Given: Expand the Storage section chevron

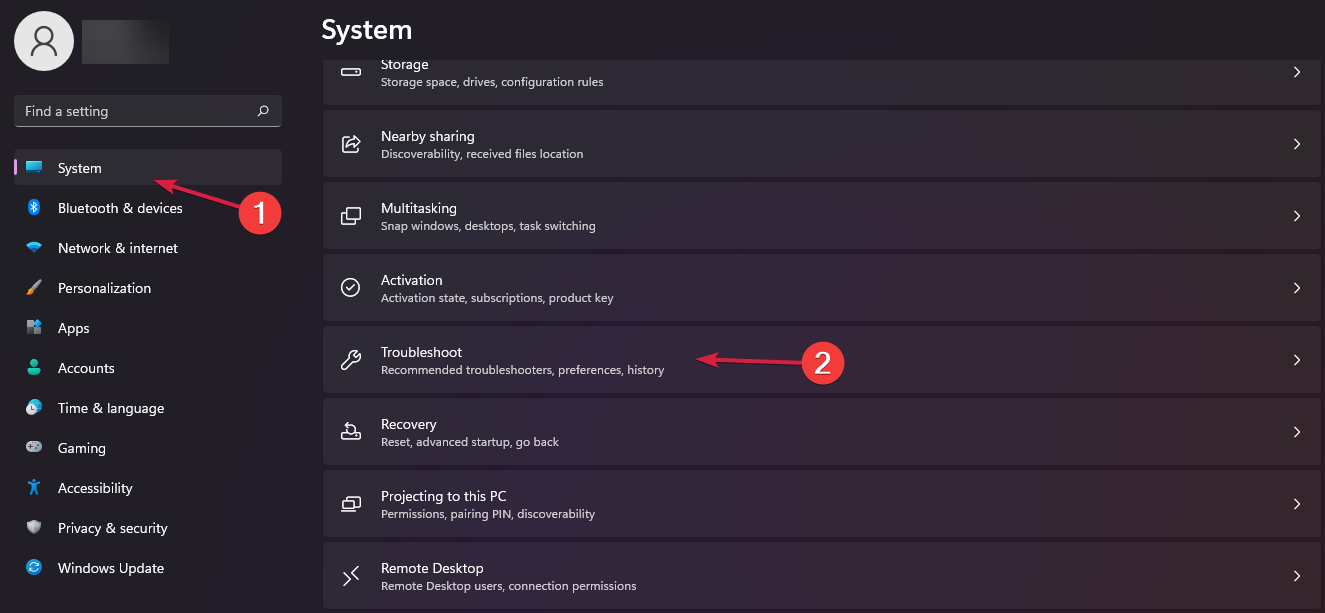Looking at the screenshot, I should click(1297, 72).
